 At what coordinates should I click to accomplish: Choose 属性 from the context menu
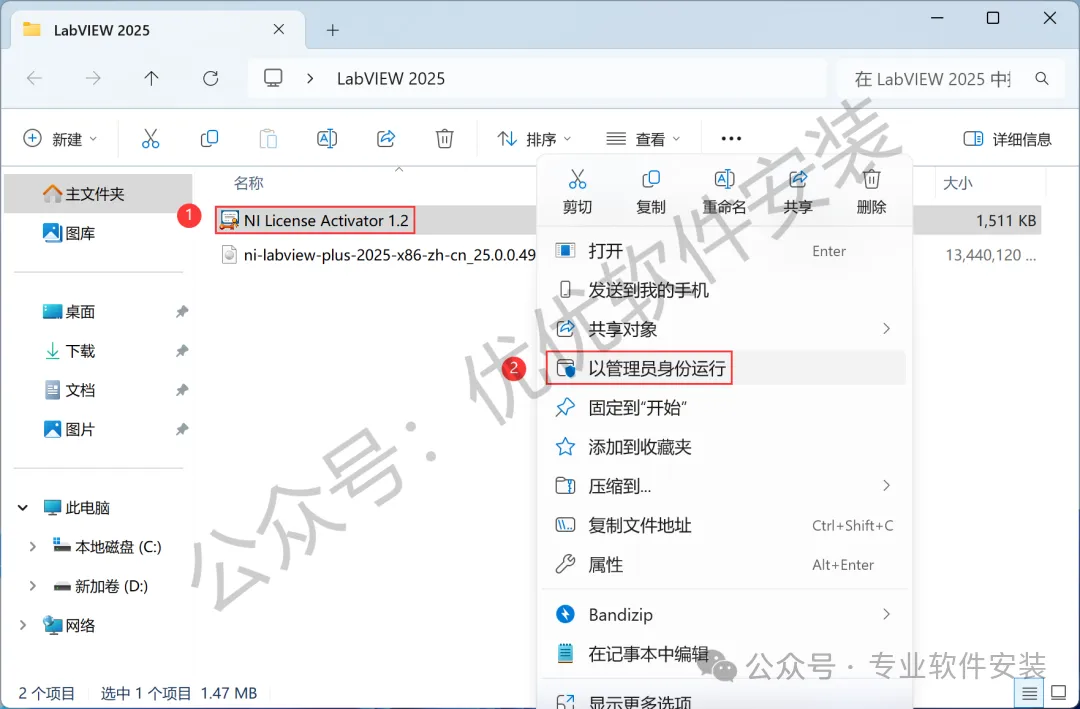[x=725, y=565]
